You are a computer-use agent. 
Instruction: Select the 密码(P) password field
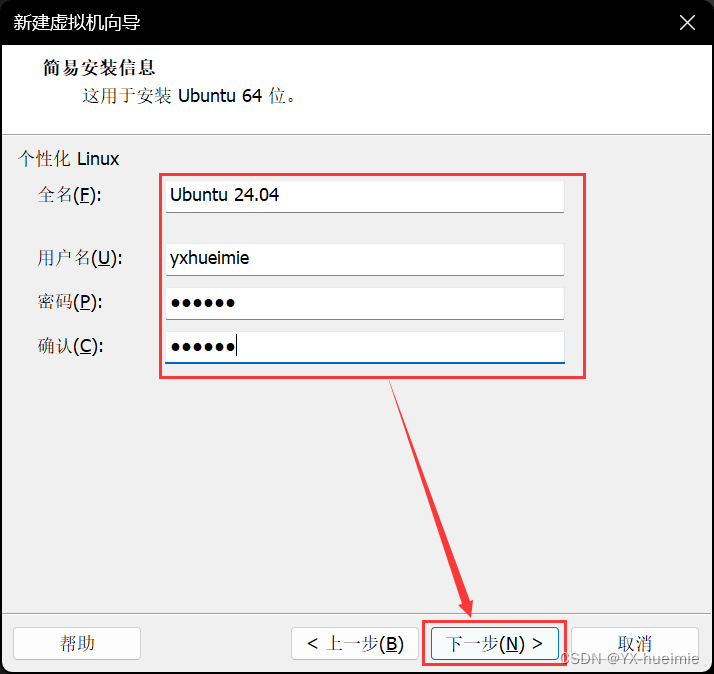365,303
